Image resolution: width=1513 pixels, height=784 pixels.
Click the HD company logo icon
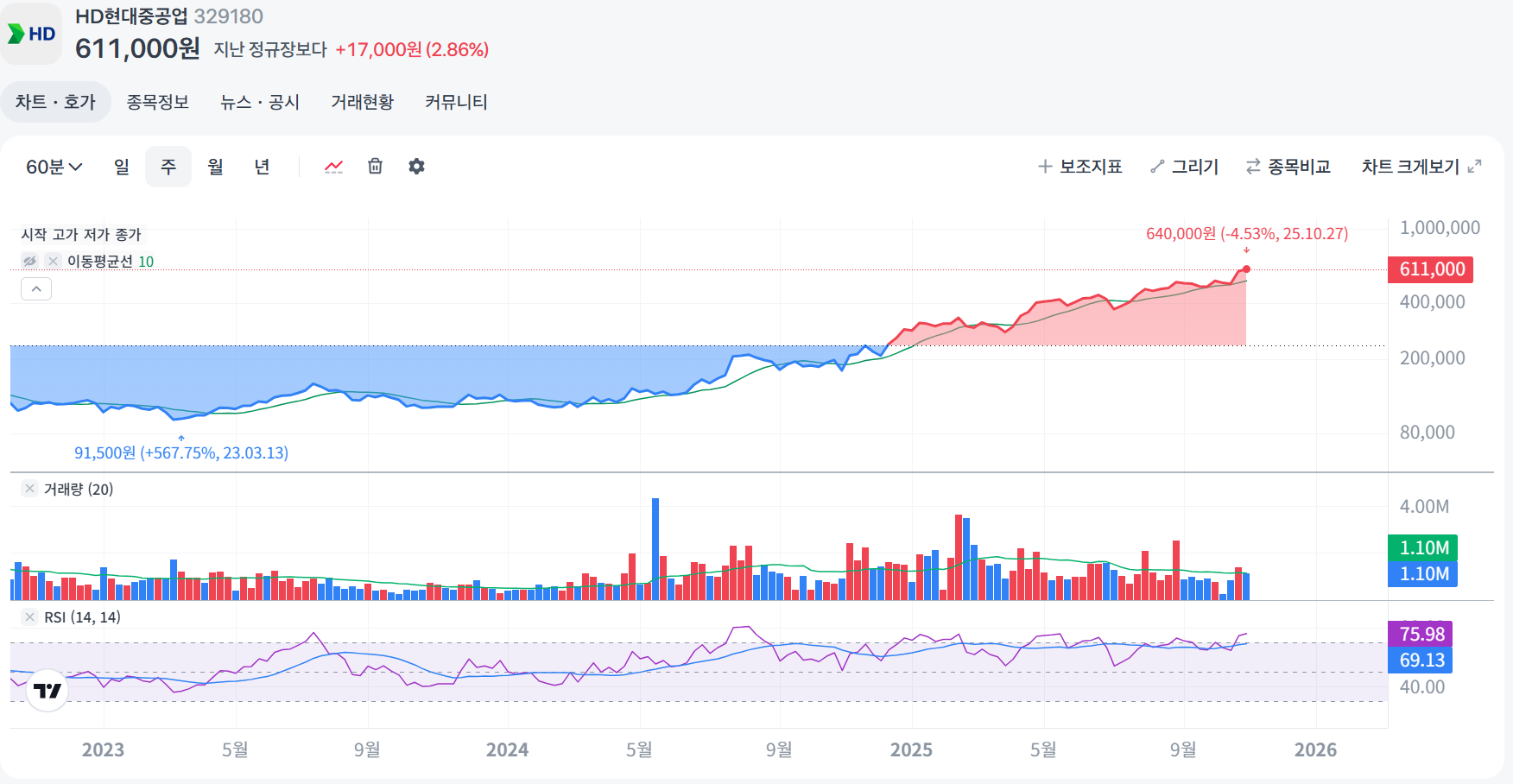pyautogui.click(x=31, y=34)
